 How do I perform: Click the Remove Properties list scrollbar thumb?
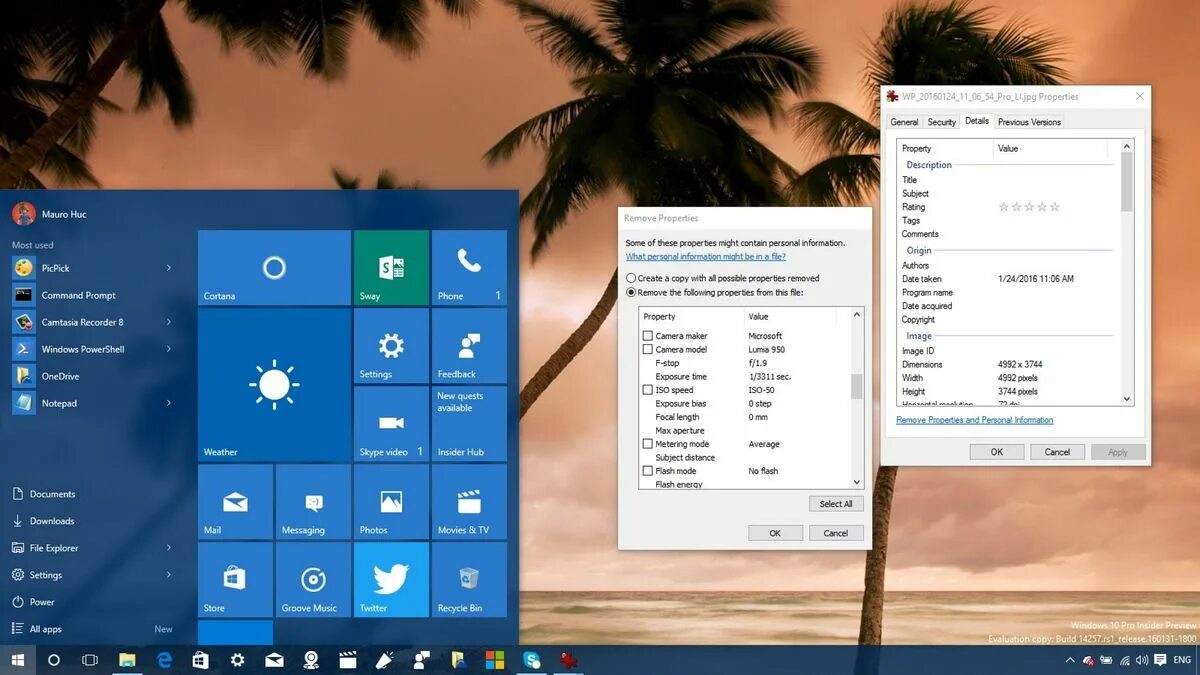pyautogui.click(x=856, y=387)
